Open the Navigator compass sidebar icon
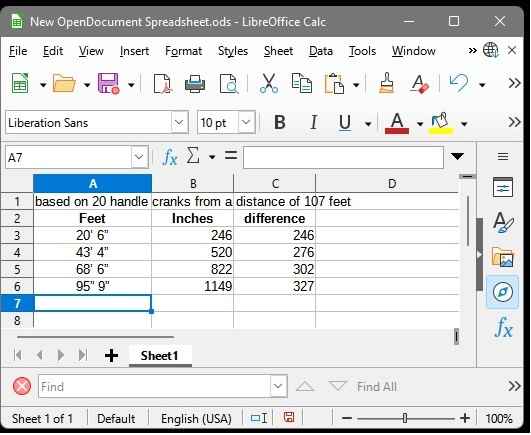The height and width of the screenshot is (435, 531). [503, 292]
